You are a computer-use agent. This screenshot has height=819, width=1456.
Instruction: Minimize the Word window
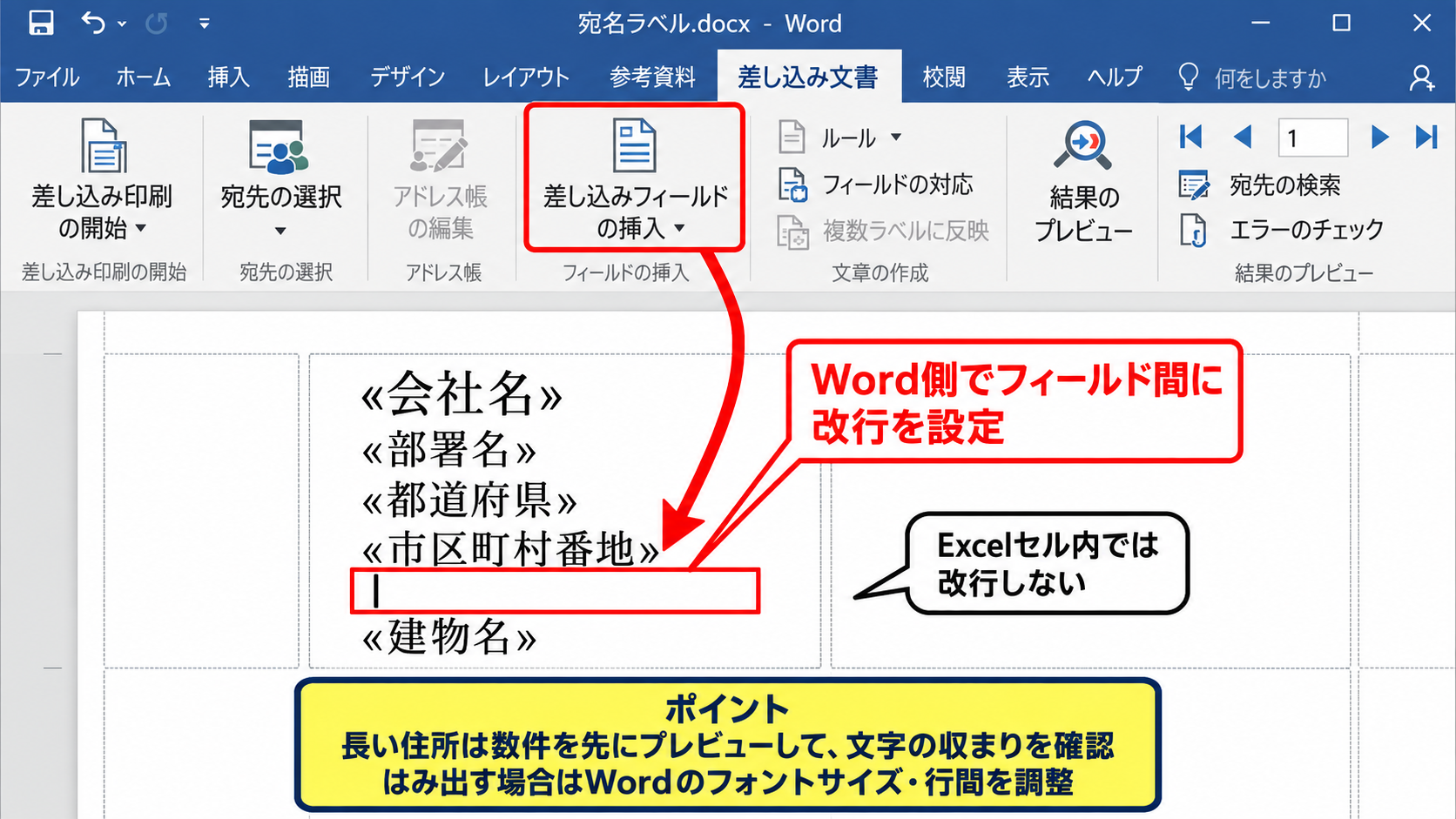1261,23
